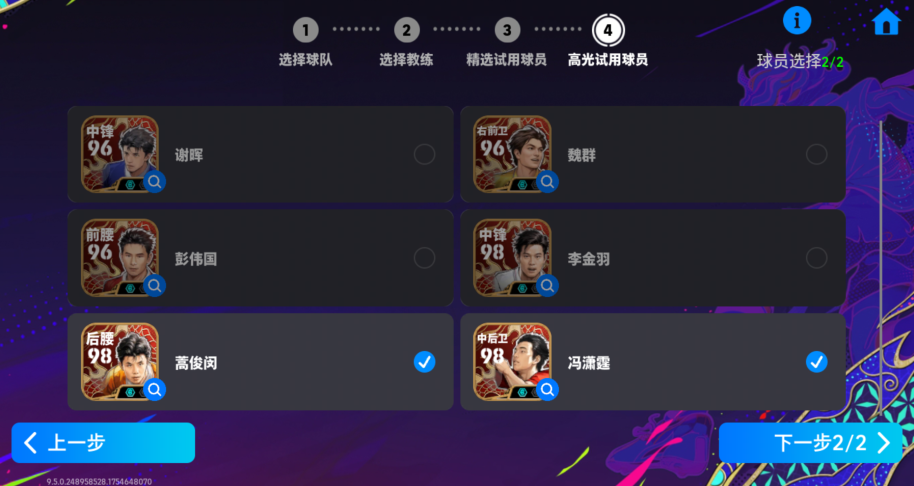914x486 pixels.
Task: Inspect 李金羽 with the magnifier icon
Action: coord(547,286)
